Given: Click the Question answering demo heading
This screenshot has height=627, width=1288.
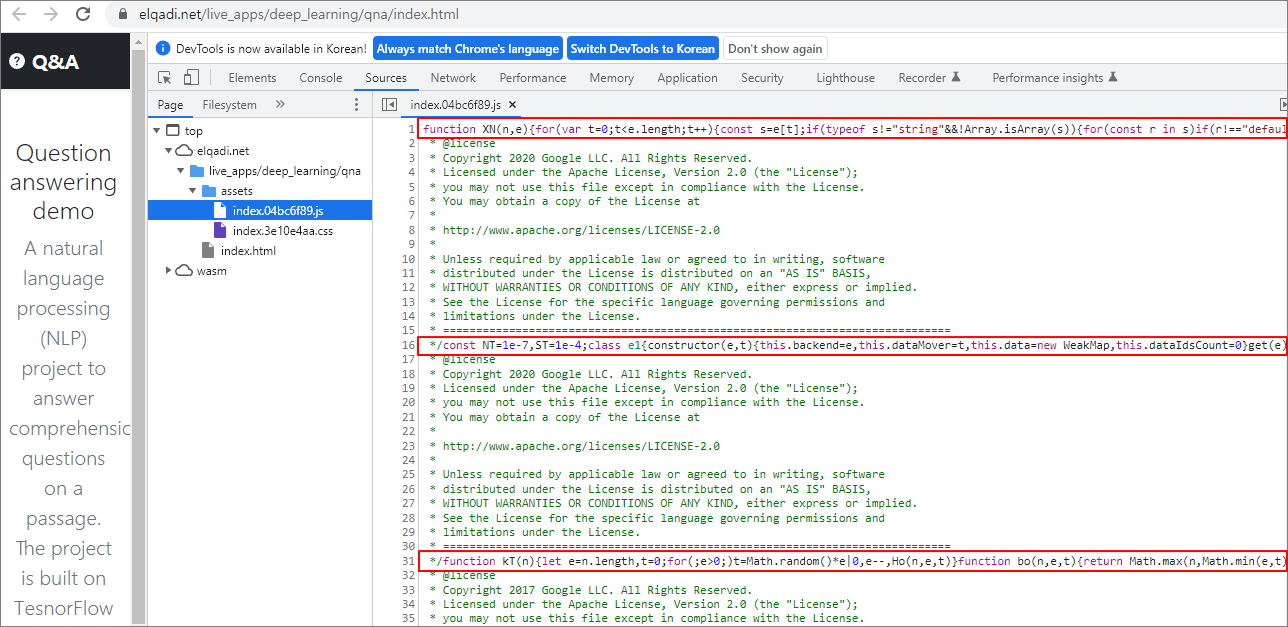Looking at the screenshot, I should (64, 182).
